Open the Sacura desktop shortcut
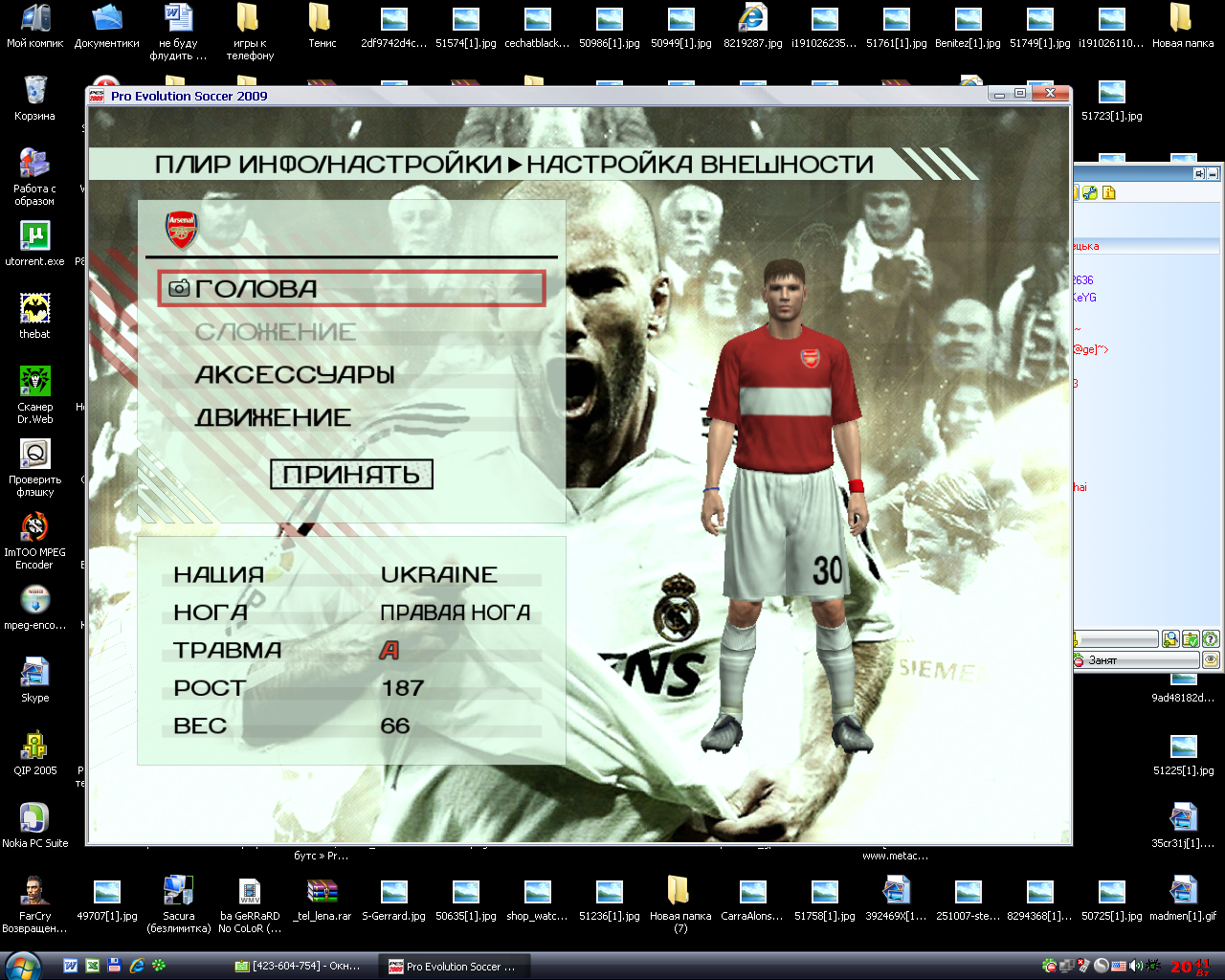Image resolution: width=1225 pixels, height=980 pixels. 179,904
